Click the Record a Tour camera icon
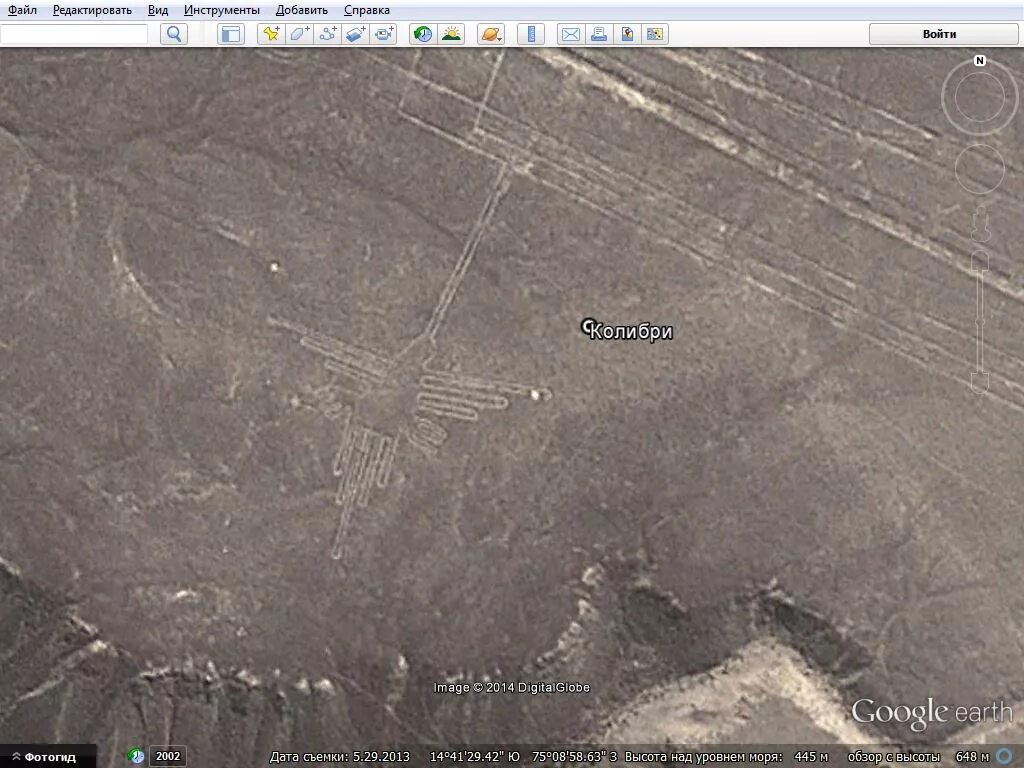This screenshot has height=768, width=1024. pyautogui.click(x=383, y=34)
